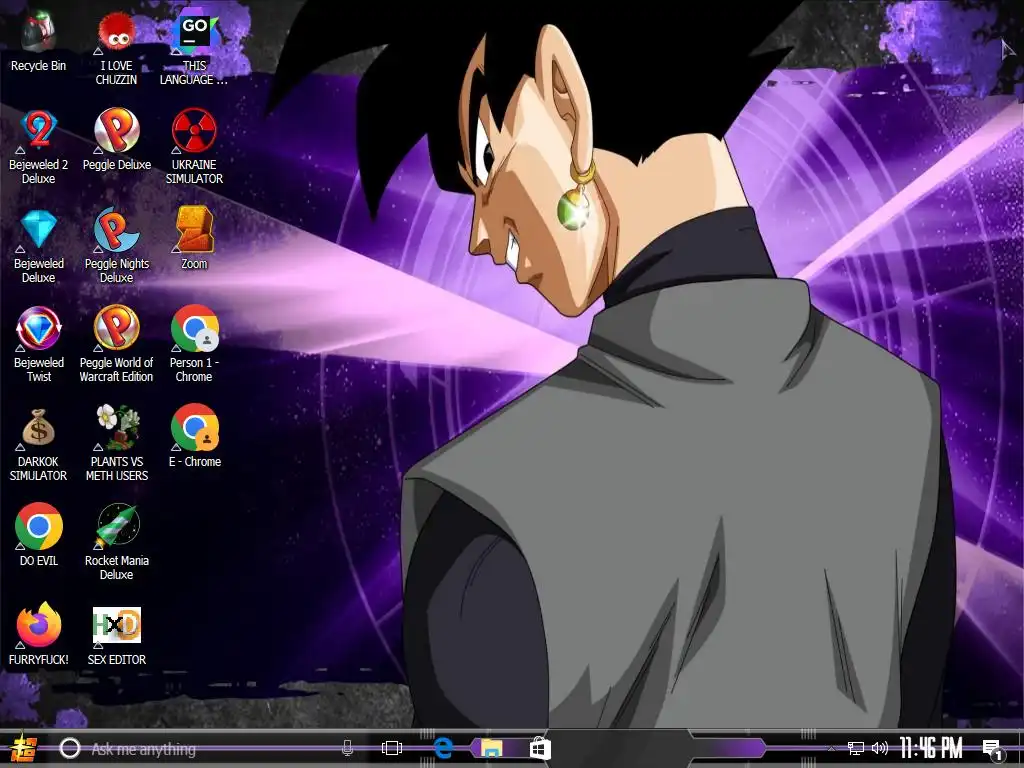Open the Action Center notification icon

[993, 750]
